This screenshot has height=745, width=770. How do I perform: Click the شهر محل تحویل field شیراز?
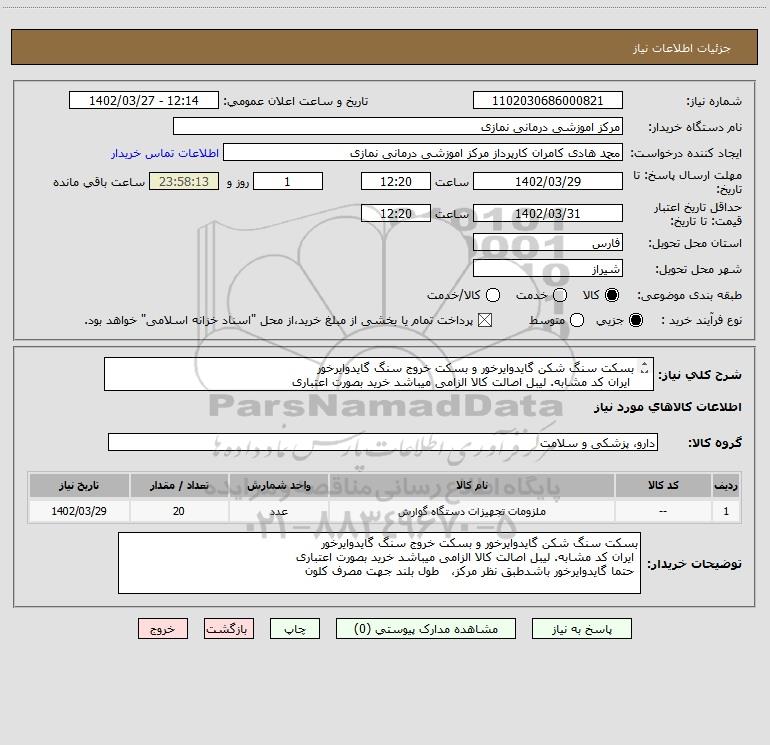click(x=548, y=268)
